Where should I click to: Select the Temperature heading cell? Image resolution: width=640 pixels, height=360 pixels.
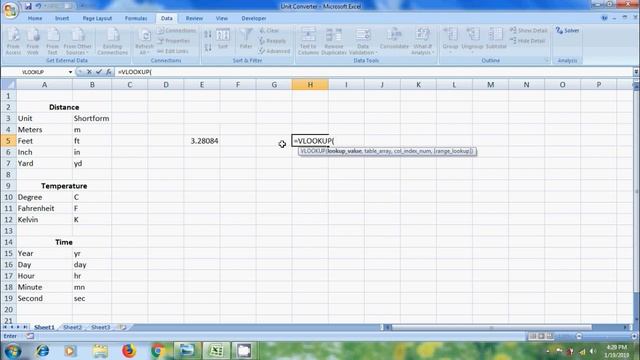pos(64,186)
